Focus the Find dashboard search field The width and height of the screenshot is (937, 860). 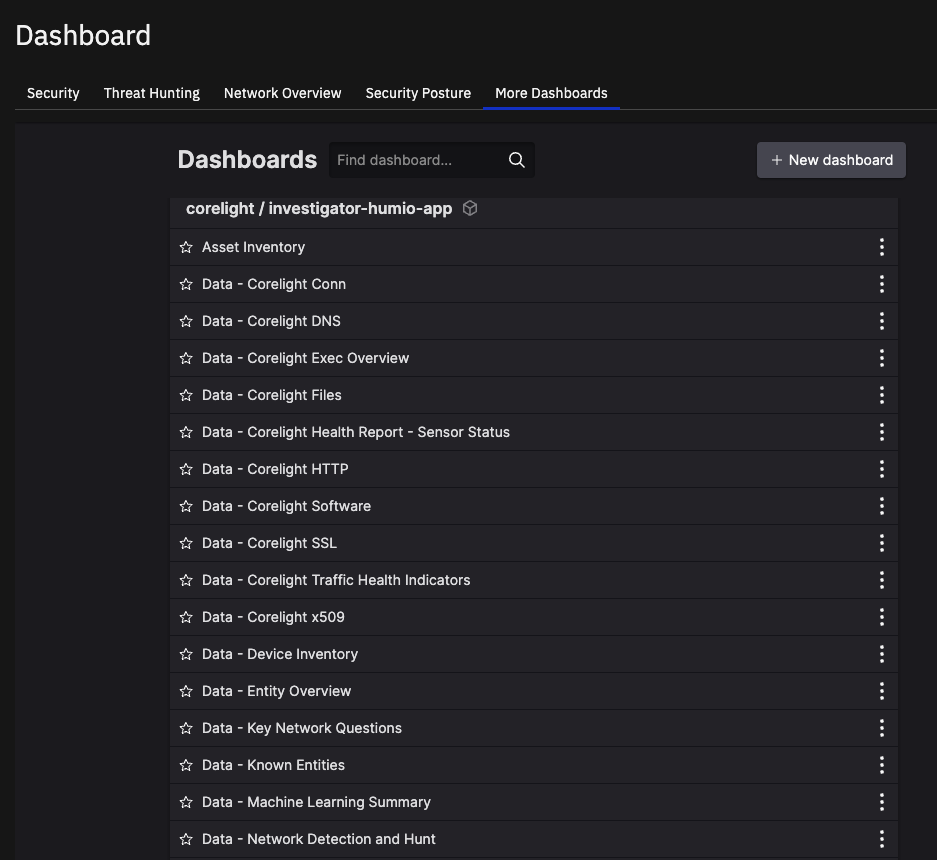click(431, 160)
